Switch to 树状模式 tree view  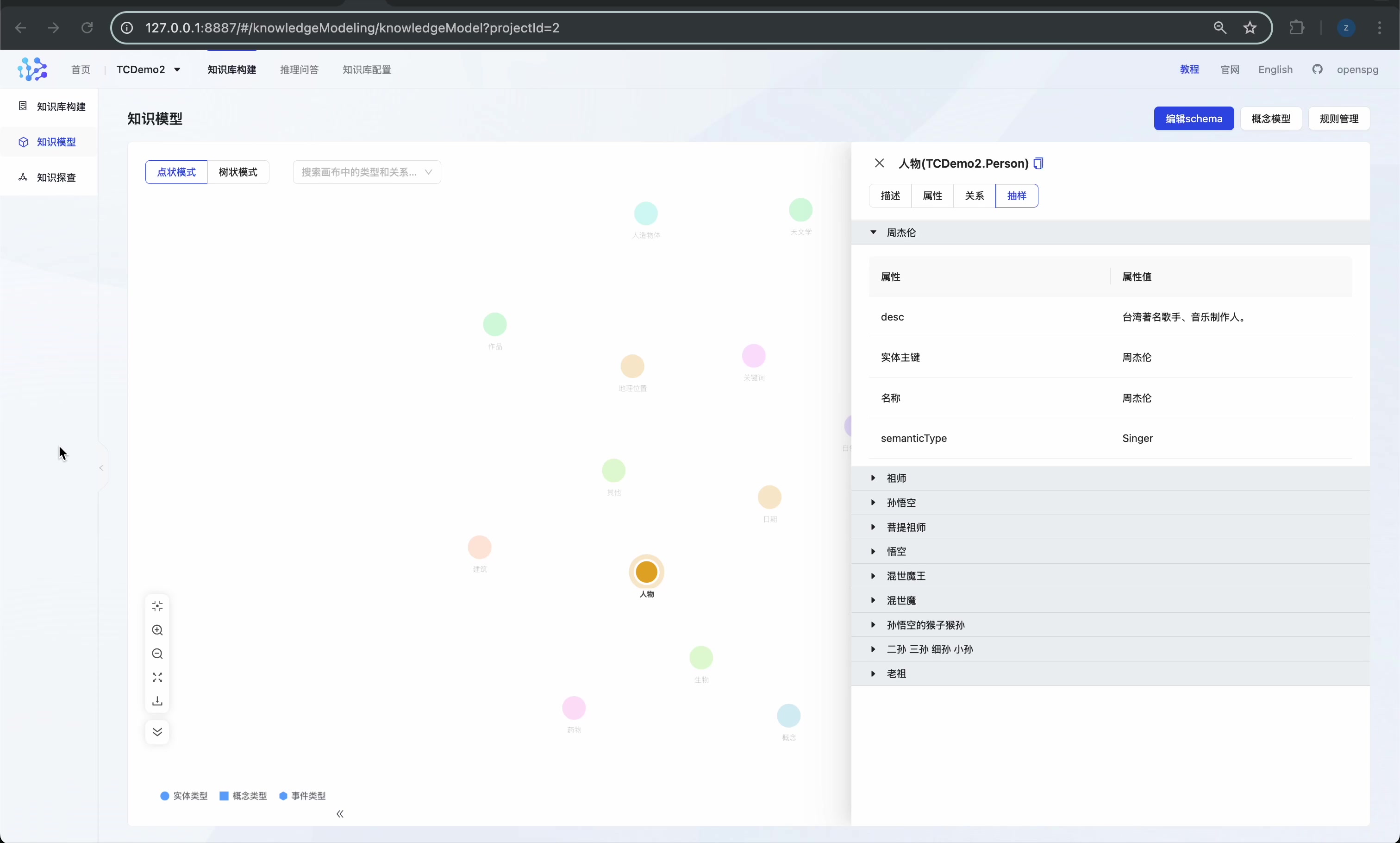(238, 172)
